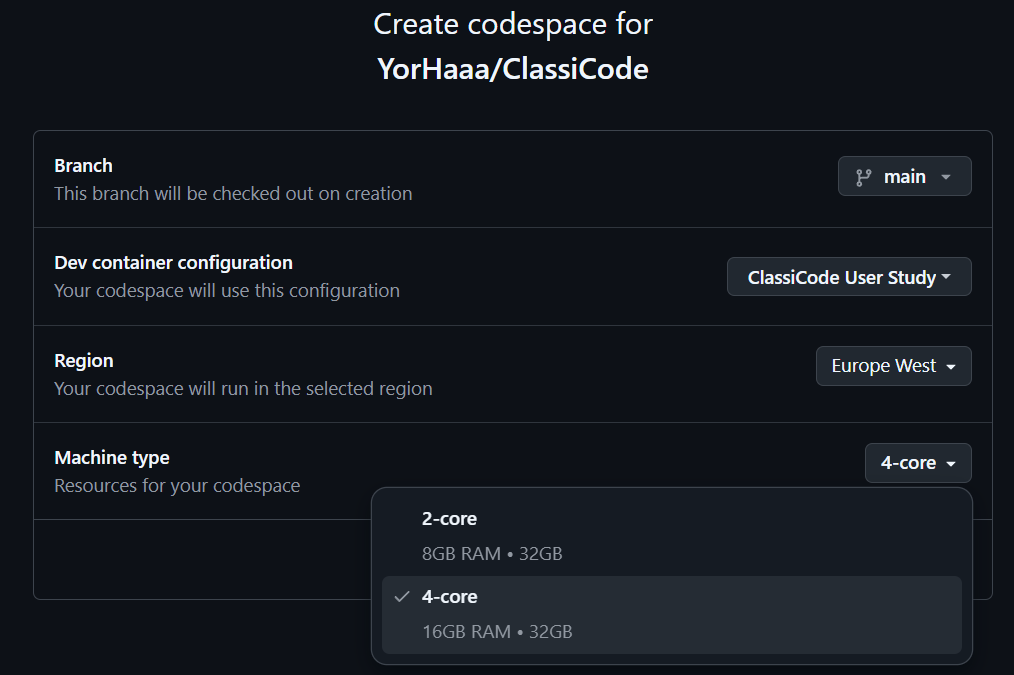Click the checkmark icon next to 4-core
Screen dimensions: 1014x675
(402, 597)
